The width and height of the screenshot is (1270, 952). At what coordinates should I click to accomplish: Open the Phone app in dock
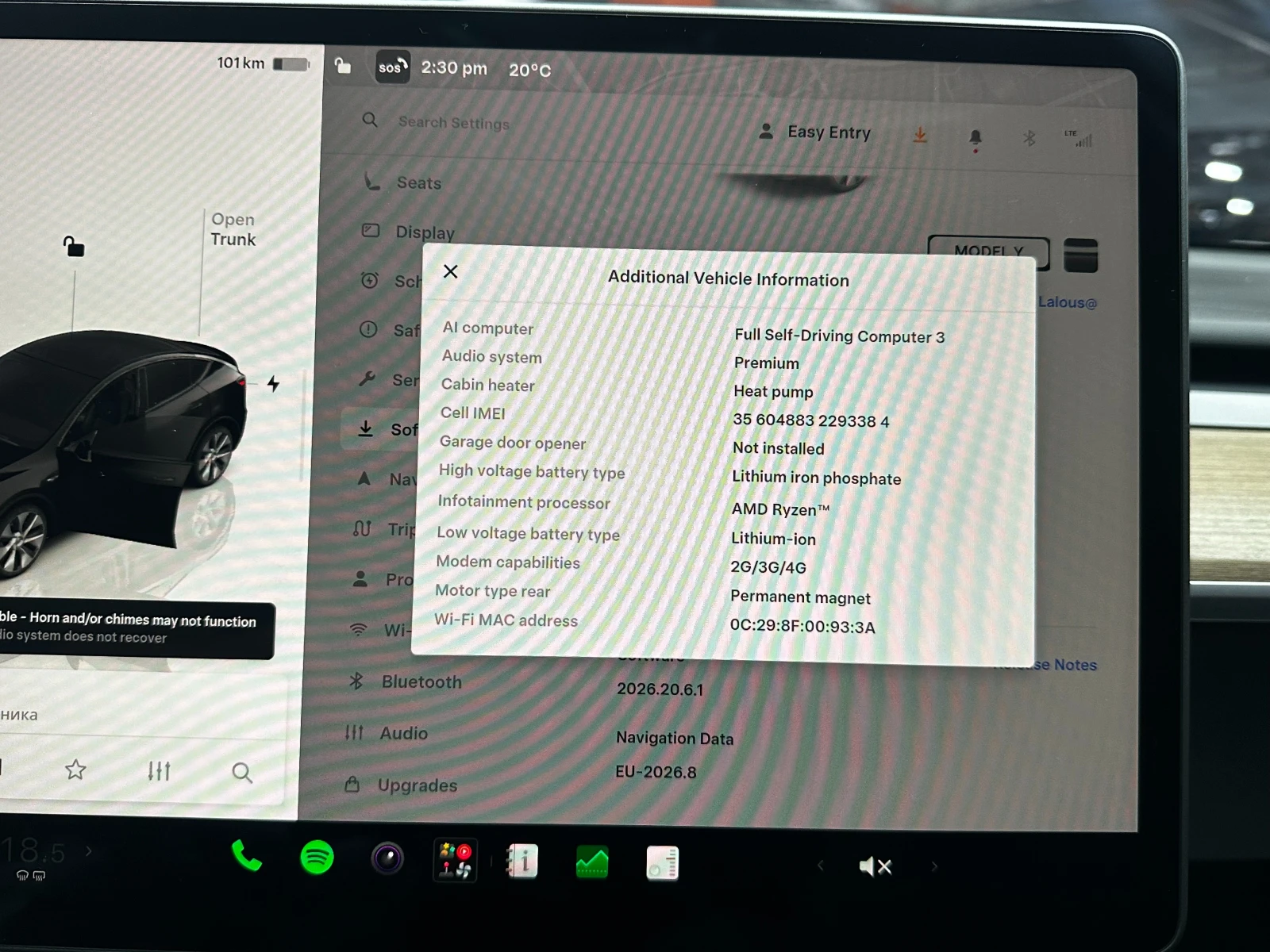click(x=247, y=856)
